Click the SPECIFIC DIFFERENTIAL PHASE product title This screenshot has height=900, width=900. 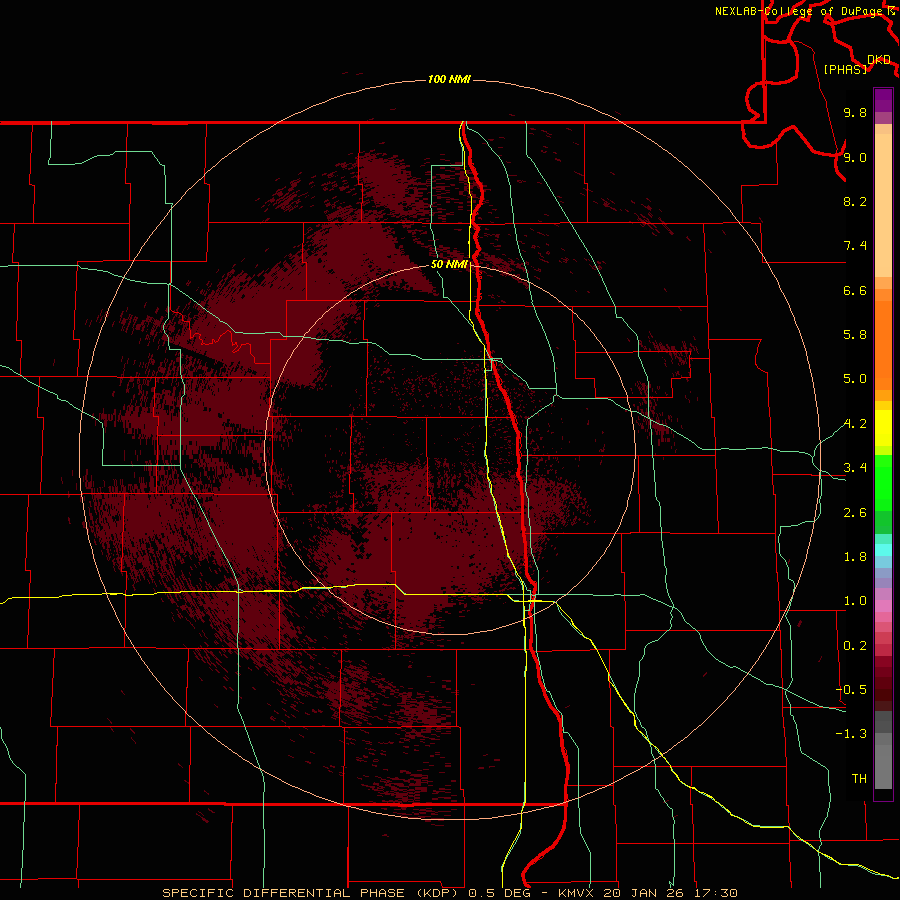(311, 893)
